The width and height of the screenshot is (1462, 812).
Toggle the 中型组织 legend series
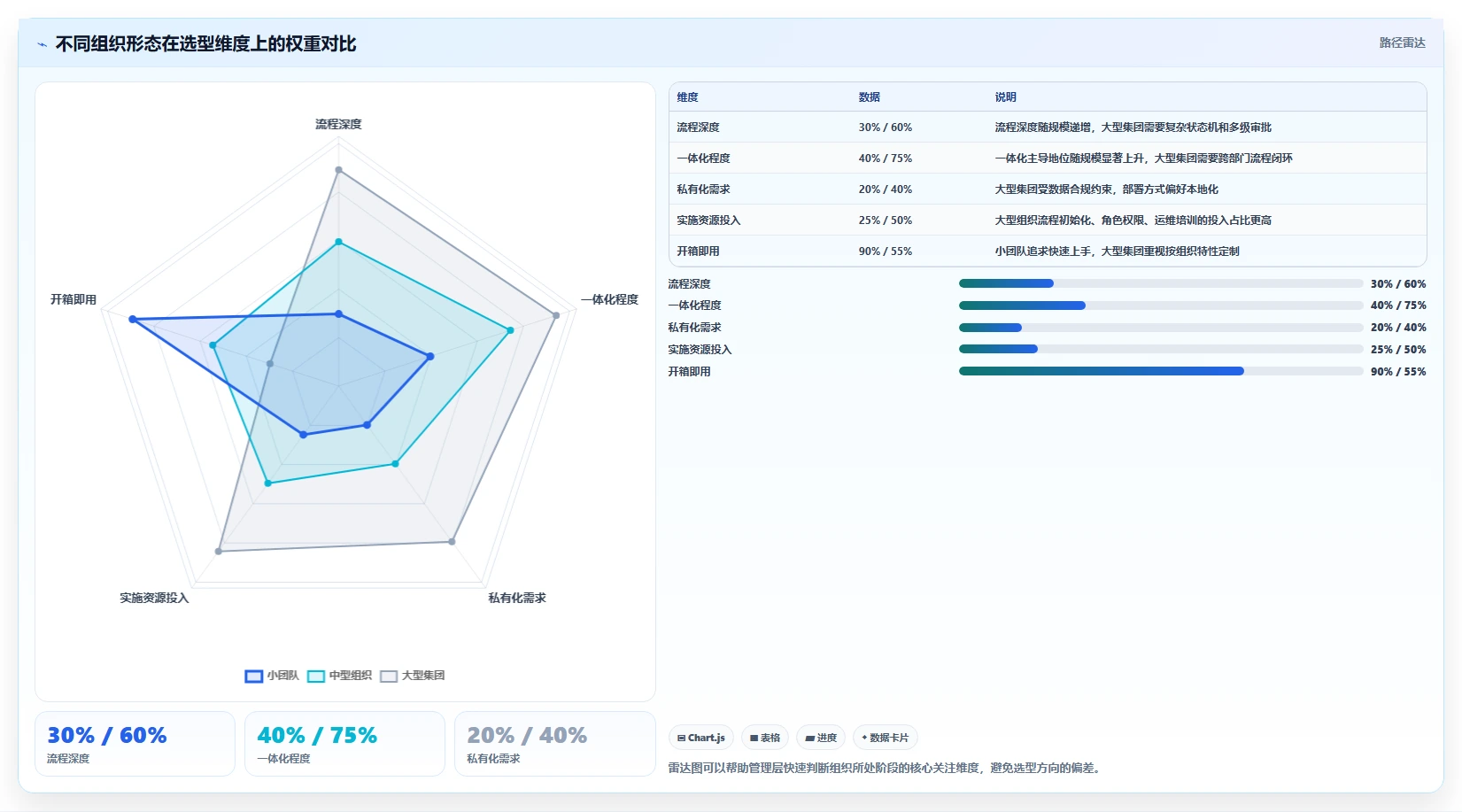[339, 676]
